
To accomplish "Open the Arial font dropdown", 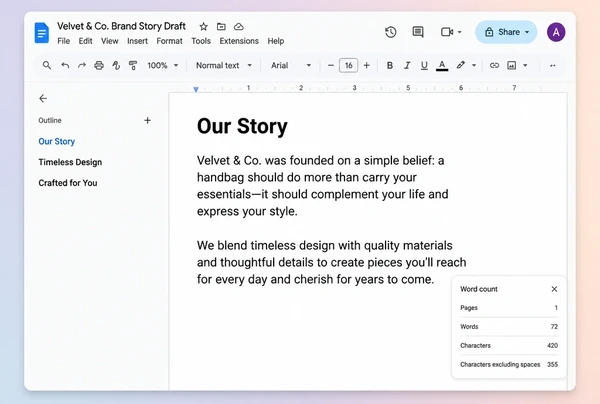I will tap(291, 65).
